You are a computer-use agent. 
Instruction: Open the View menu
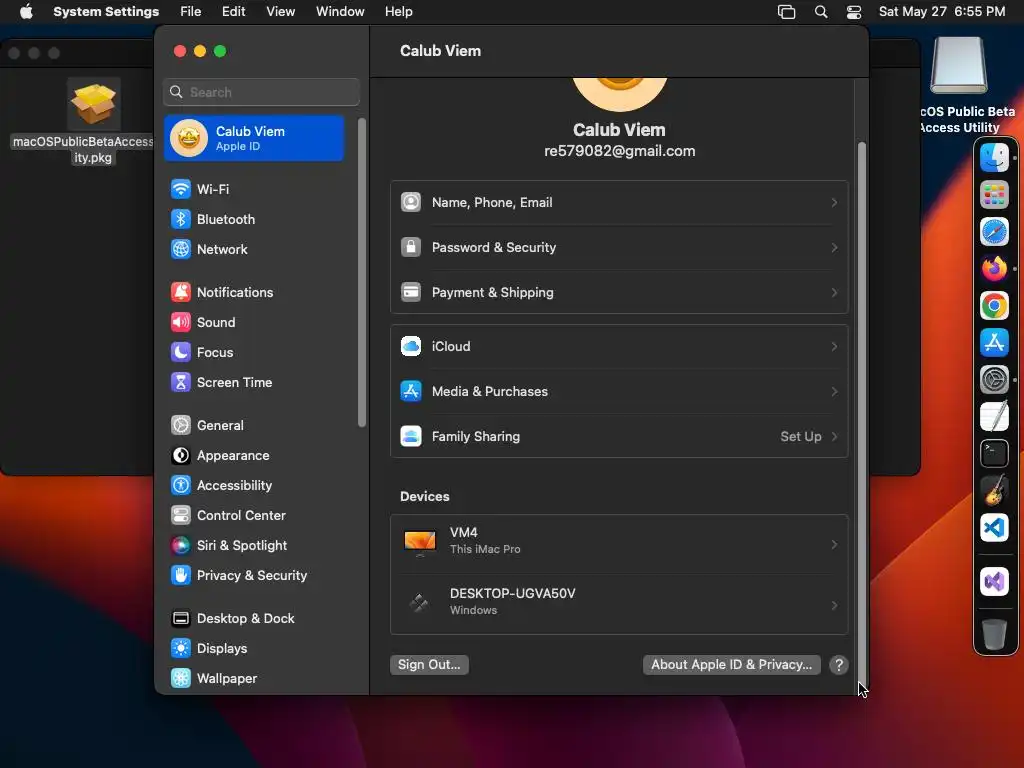pos(281,12)
